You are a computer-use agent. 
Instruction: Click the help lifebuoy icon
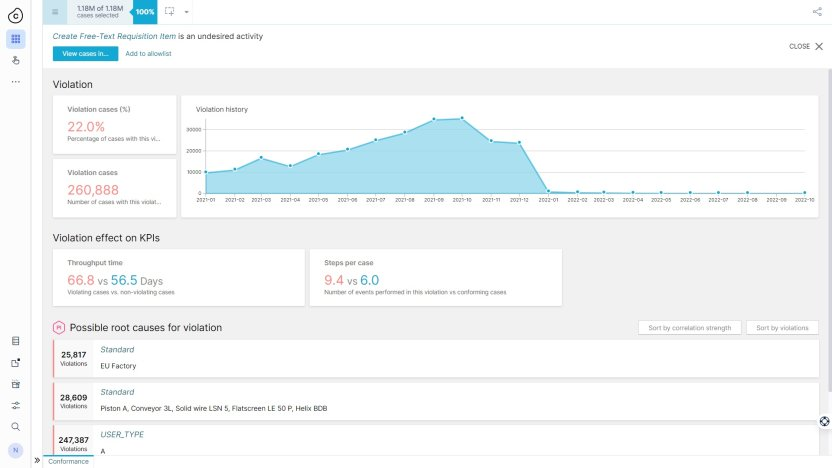click(x=824, y=421)
